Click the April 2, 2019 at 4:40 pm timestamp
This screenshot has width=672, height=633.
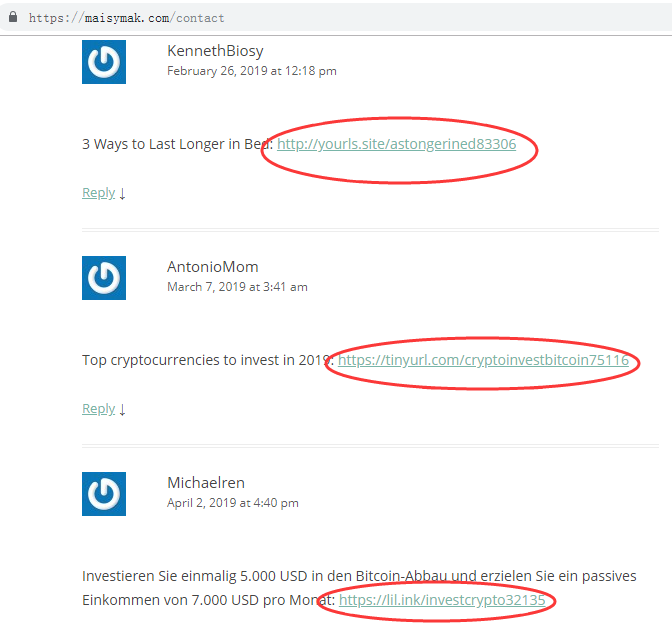233,503
